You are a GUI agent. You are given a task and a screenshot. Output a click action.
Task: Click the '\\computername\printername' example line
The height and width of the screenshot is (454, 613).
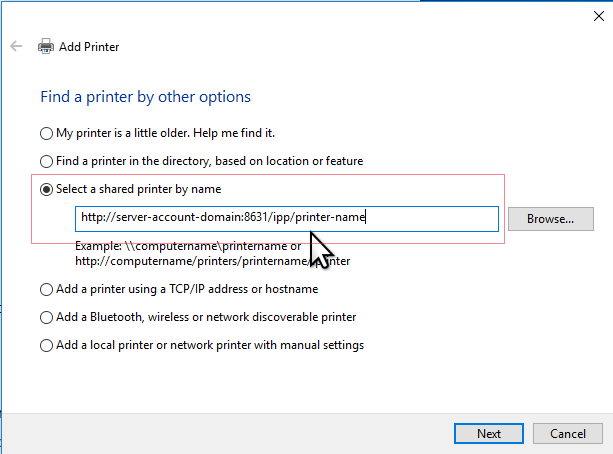click(190, 246)
